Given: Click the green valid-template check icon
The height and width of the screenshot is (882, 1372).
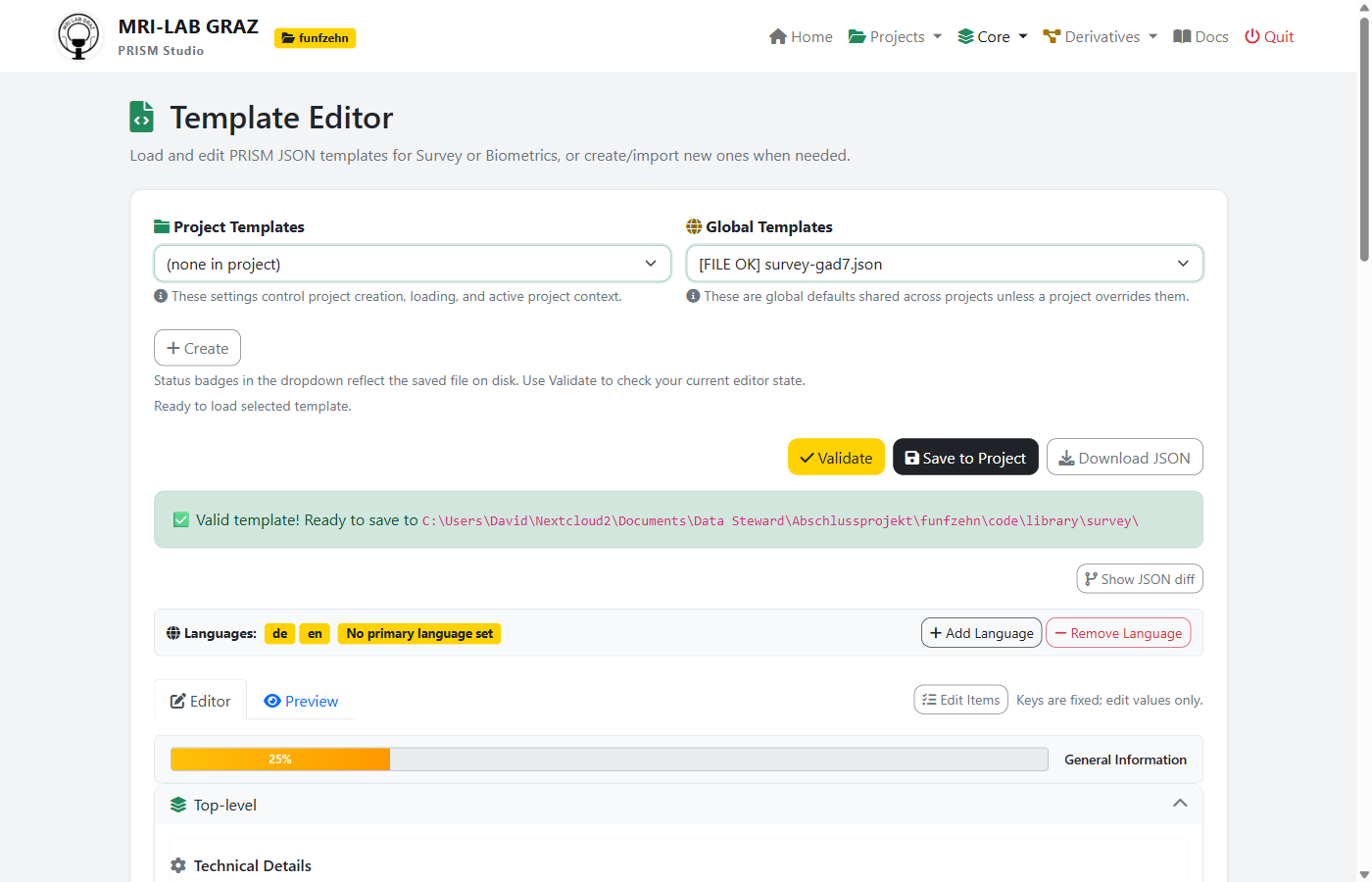Looking at the screenshot, I should (x=181, y=520).
